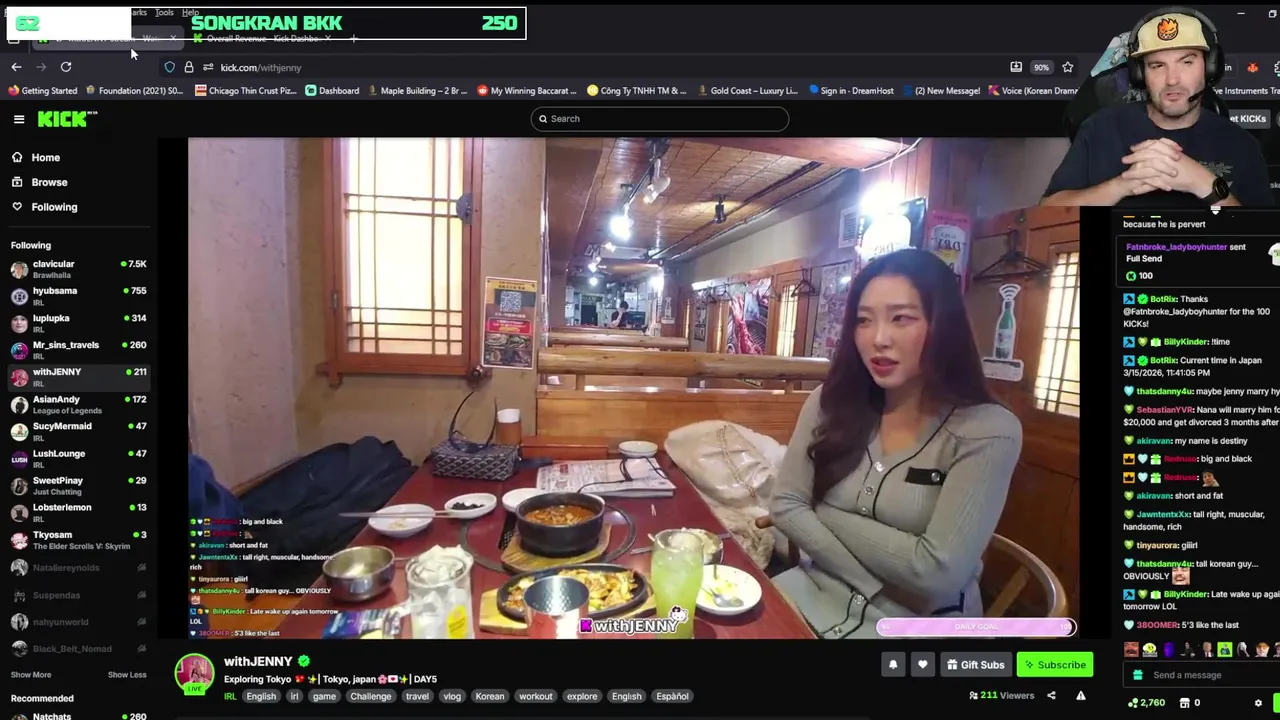Open a new browser tab with the plus button
The width and height of the screenshot is (1280, 720).
(353, 39)
